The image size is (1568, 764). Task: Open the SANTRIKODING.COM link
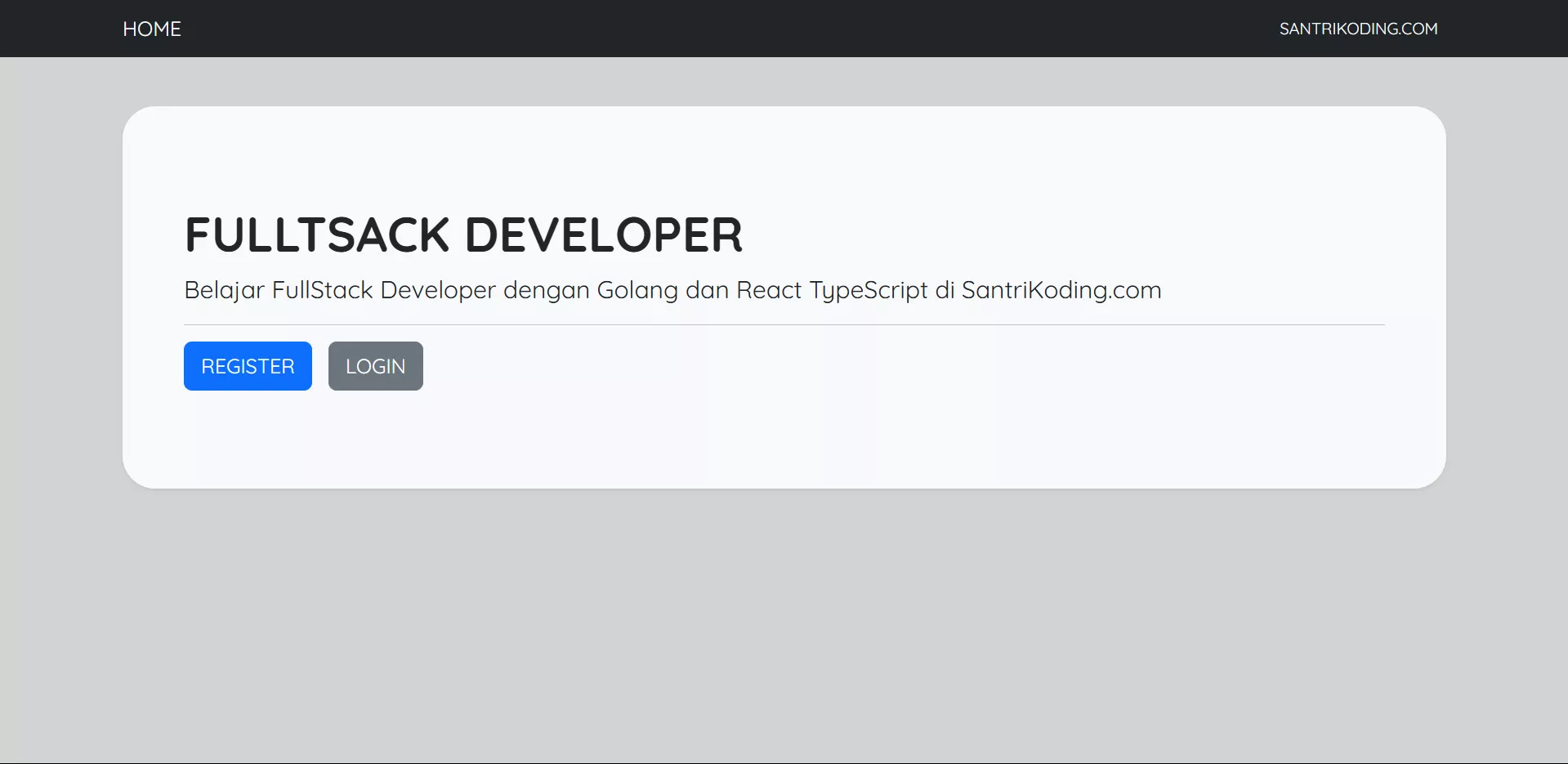(x=1358, y=29)
